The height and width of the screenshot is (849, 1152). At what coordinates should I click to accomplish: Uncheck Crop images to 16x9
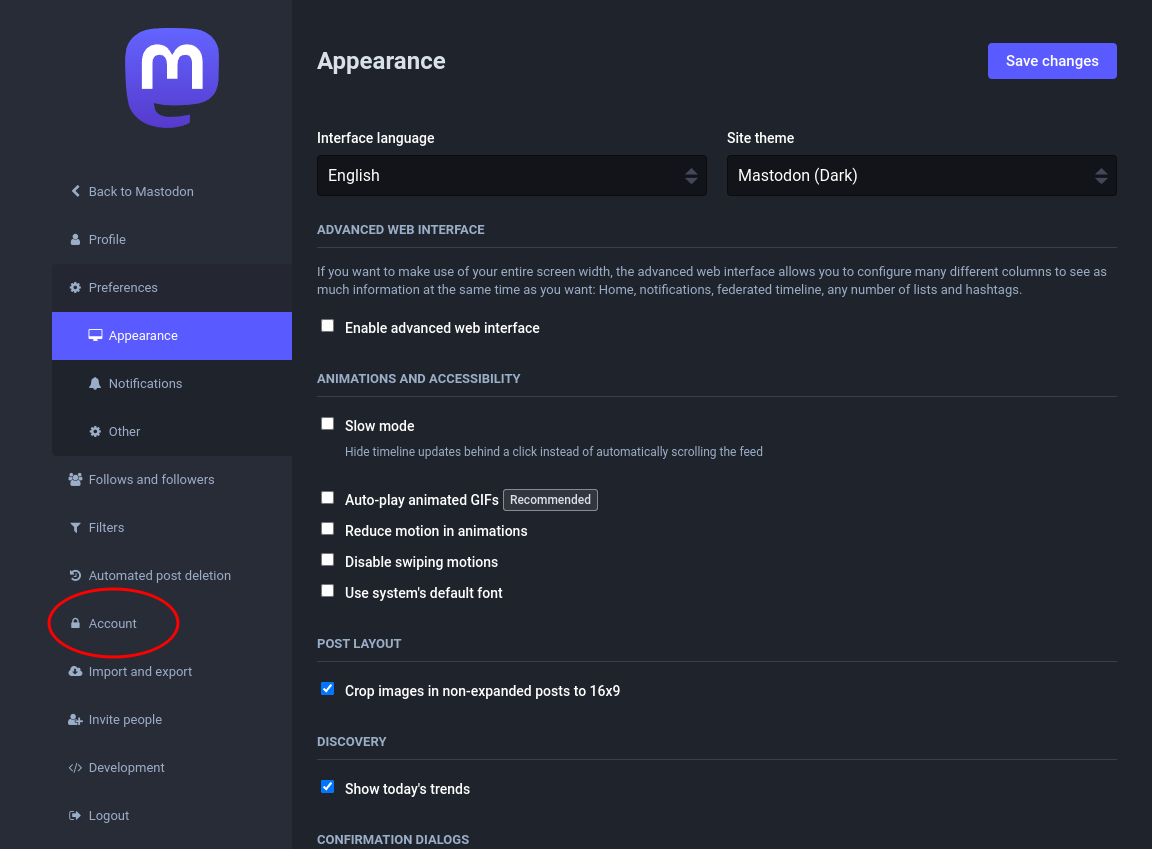[x=328, y=689]
